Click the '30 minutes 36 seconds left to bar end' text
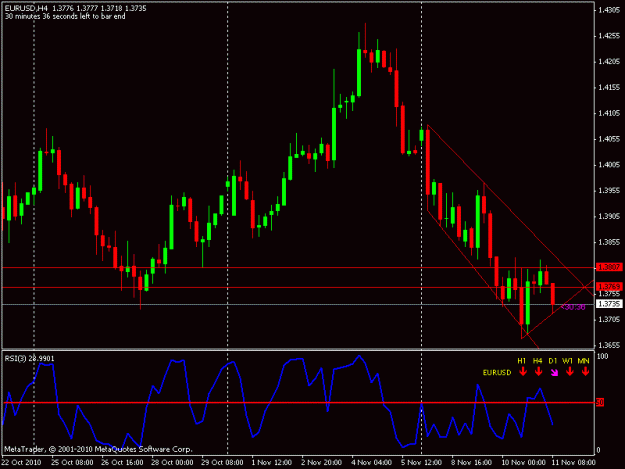This screenshot has width=625, height=469. (x=65, y=16)
